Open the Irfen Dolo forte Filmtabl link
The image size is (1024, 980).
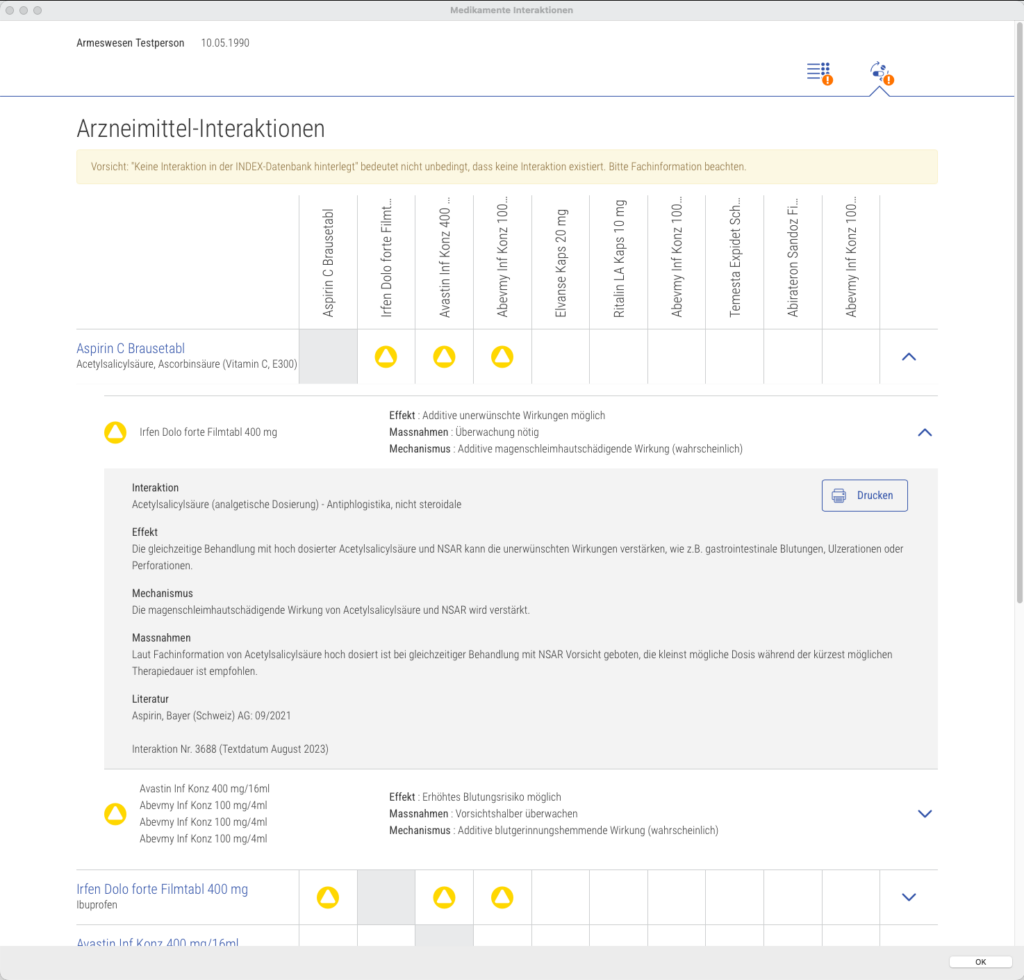click(162, 889)
